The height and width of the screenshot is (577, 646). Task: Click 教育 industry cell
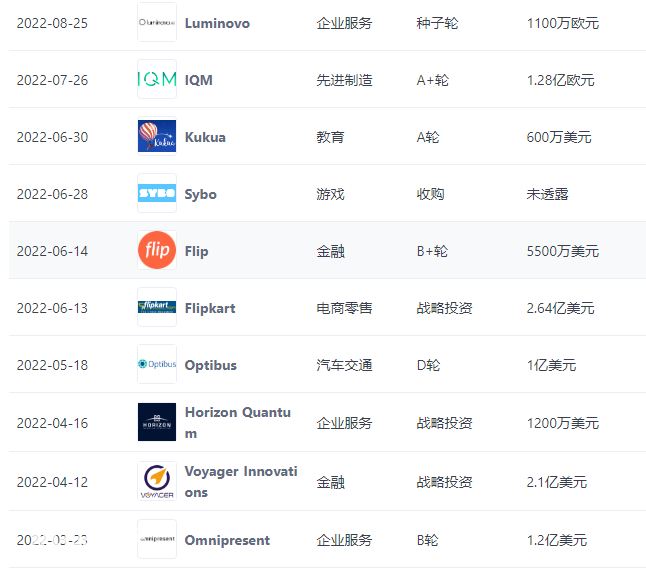point(330,137)
